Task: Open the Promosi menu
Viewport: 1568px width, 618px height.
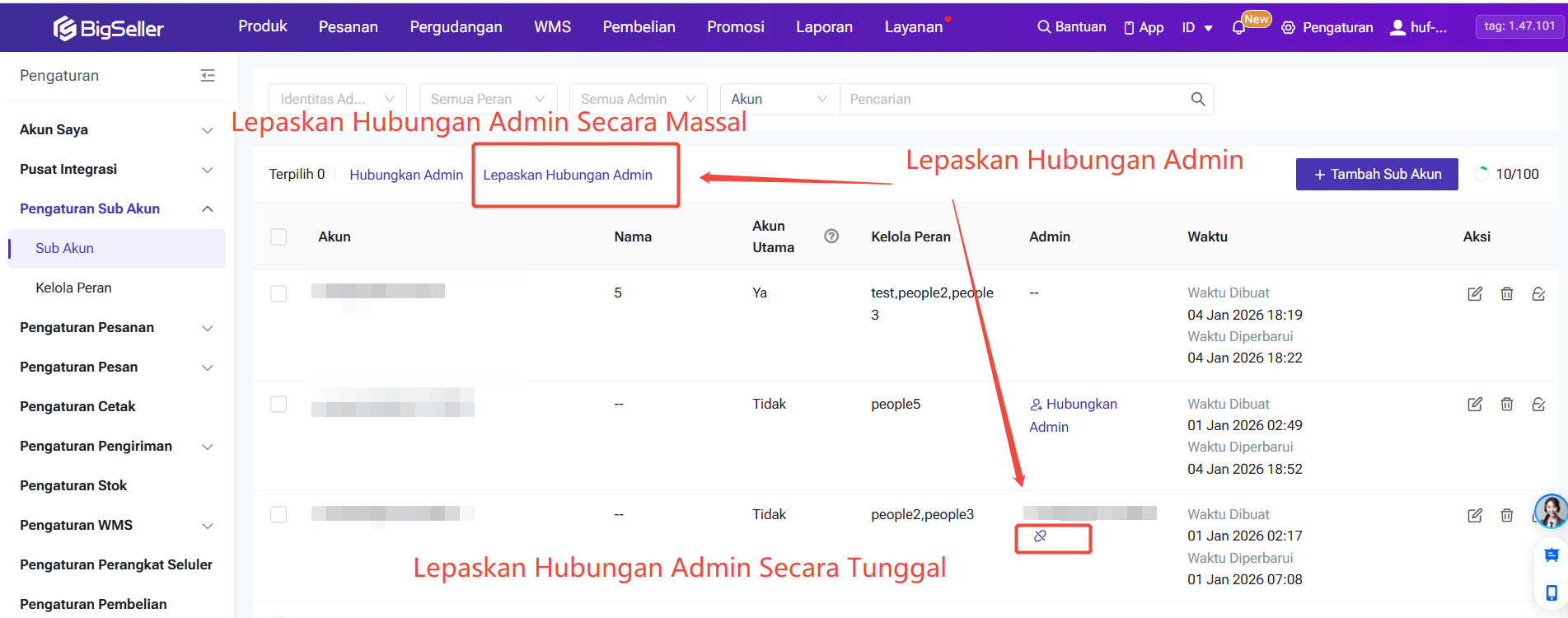Action: pos(736,27)
